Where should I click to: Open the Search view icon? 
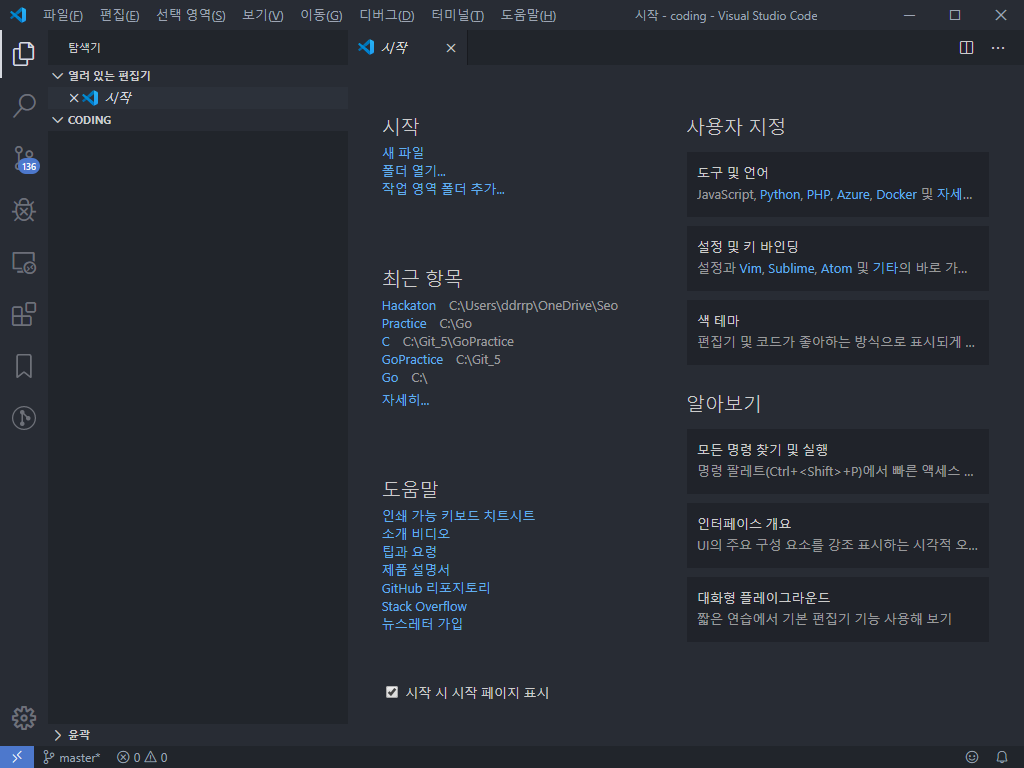[24, 105]
